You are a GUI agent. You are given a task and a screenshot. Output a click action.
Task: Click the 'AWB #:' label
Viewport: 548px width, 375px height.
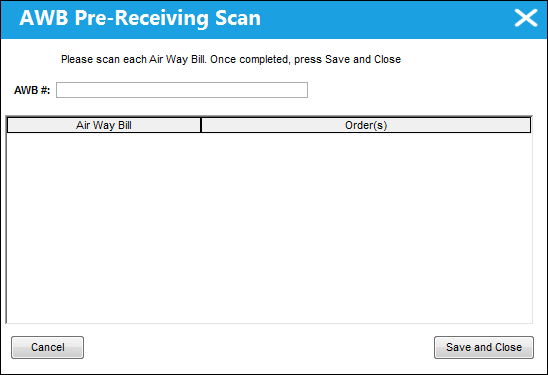coord(32,90)
